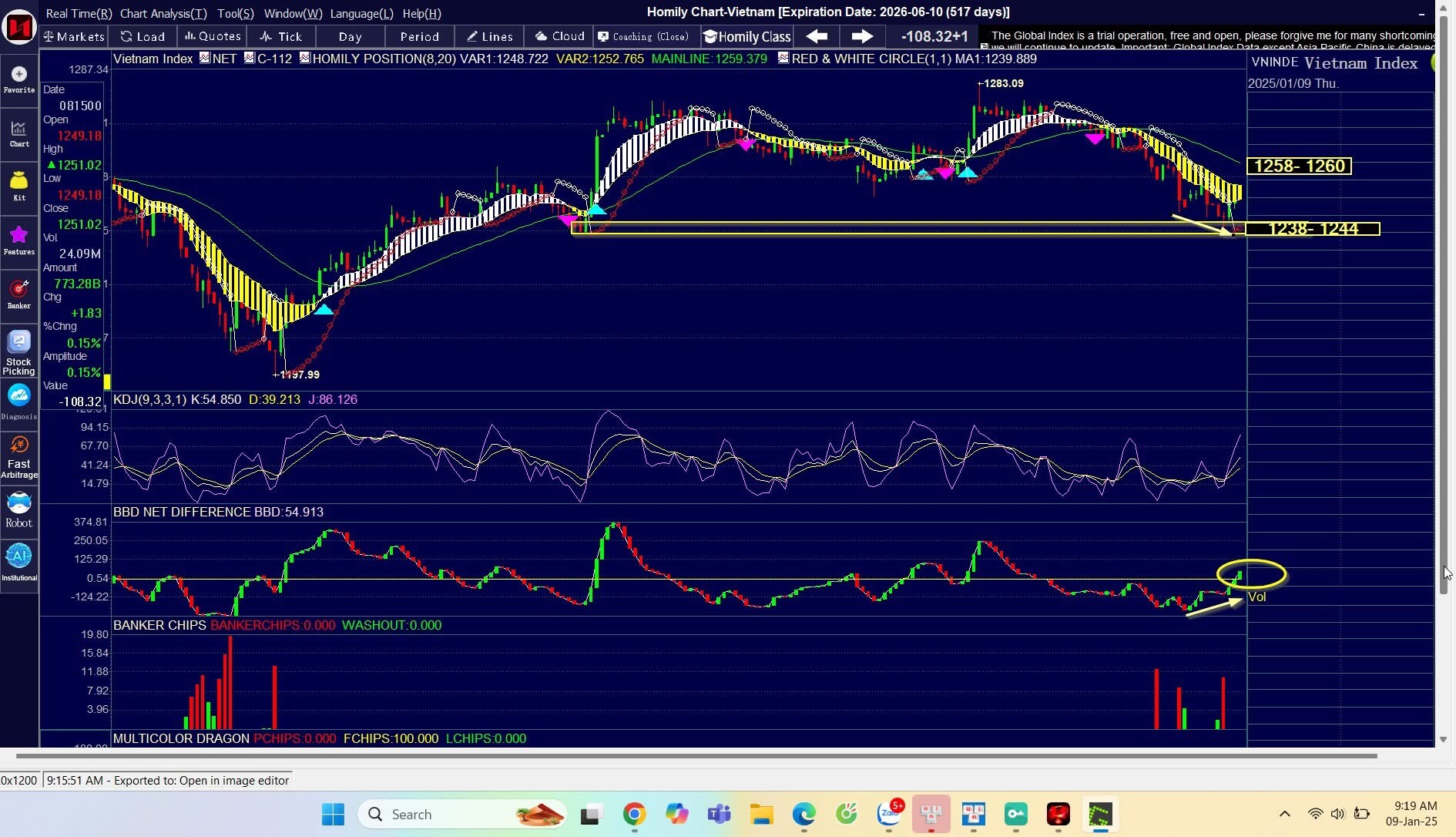Click the Homily red logo icon
The image size is (1456, 837).
(x=19, y=28)
